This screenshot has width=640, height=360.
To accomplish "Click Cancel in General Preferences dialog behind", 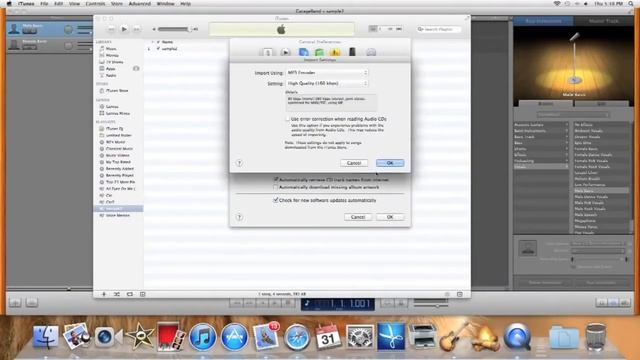I will 358,217.
